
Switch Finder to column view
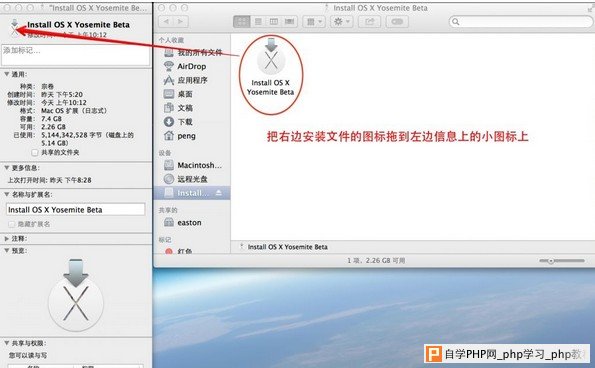(274, 22)
